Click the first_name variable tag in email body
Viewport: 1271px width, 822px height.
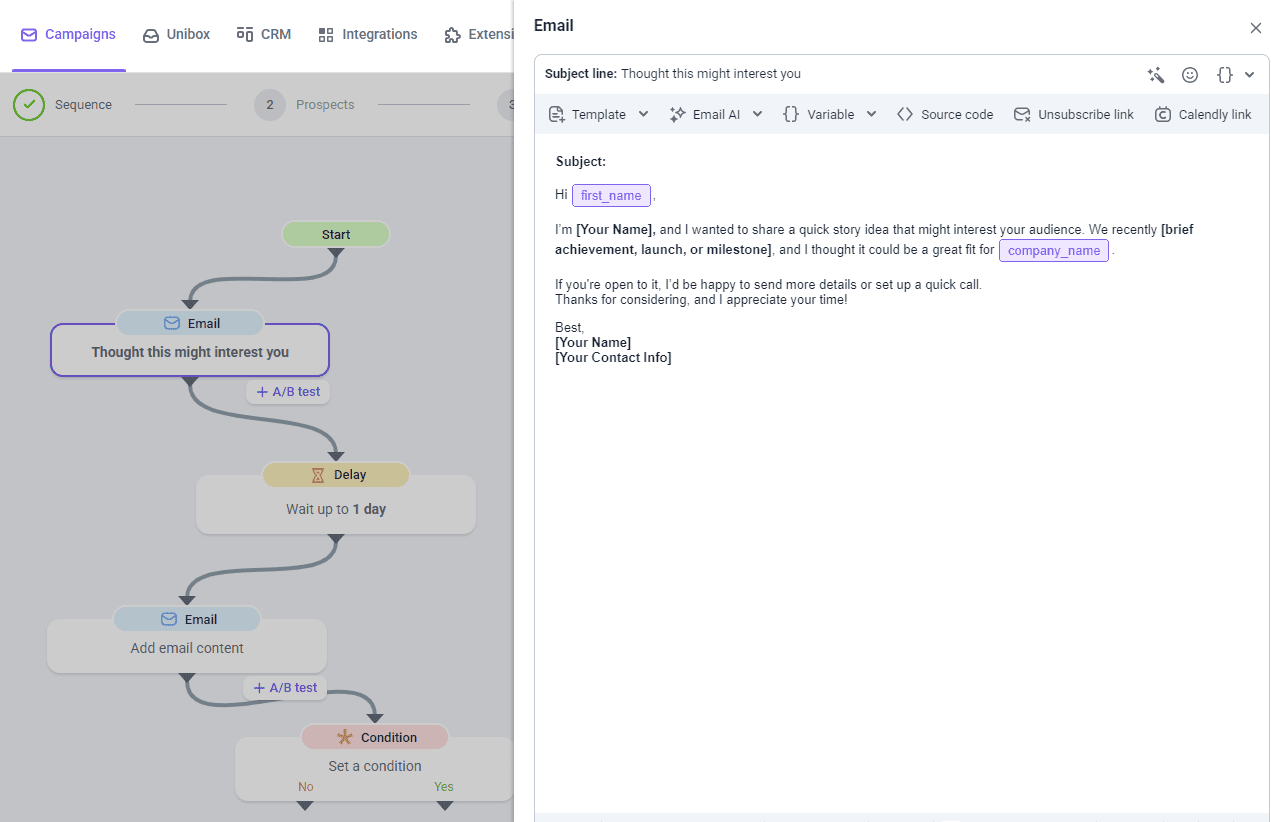click(611, 196)
